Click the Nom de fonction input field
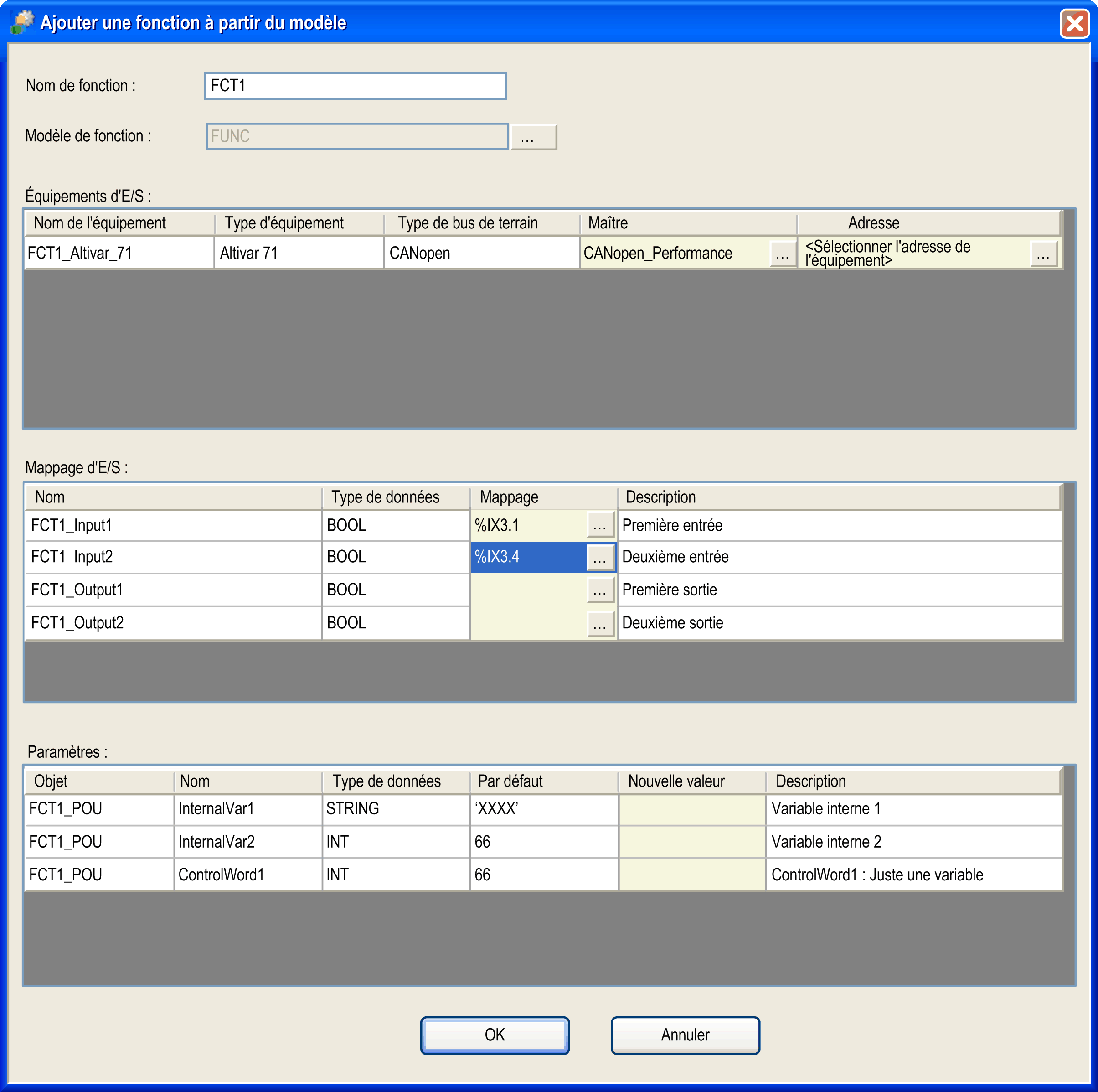The height and width of the screenshot is (1092, 1098). [355, 86]
